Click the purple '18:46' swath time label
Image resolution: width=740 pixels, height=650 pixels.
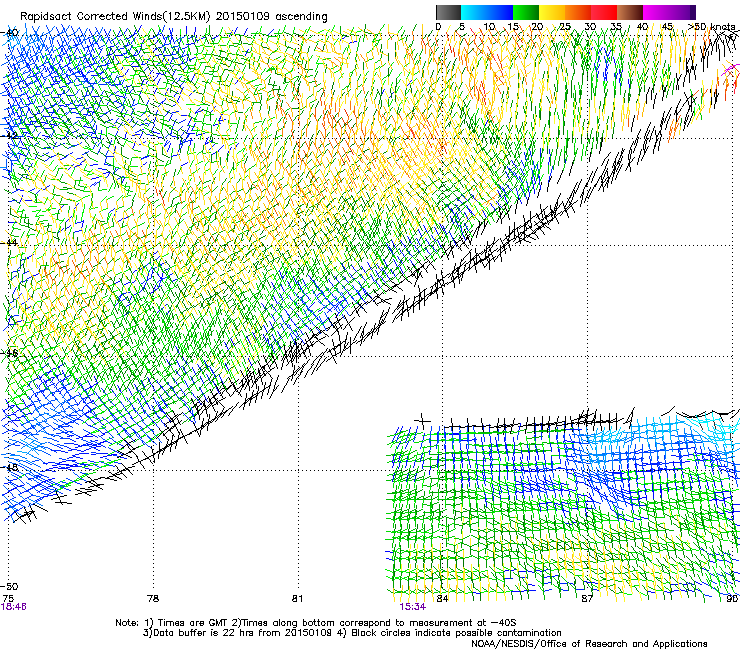click(x=14, y=607)
